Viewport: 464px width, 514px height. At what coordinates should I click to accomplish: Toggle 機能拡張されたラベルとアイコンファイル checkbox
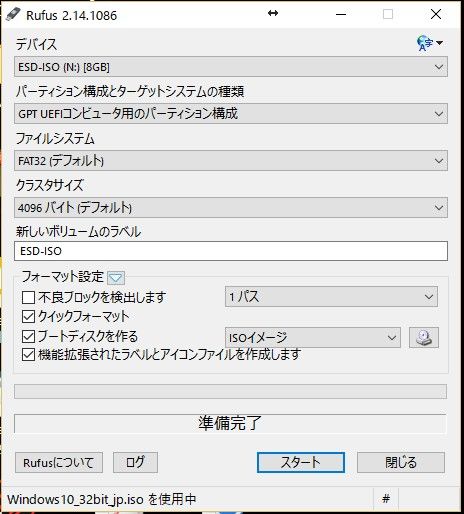(x=28, y=355)
